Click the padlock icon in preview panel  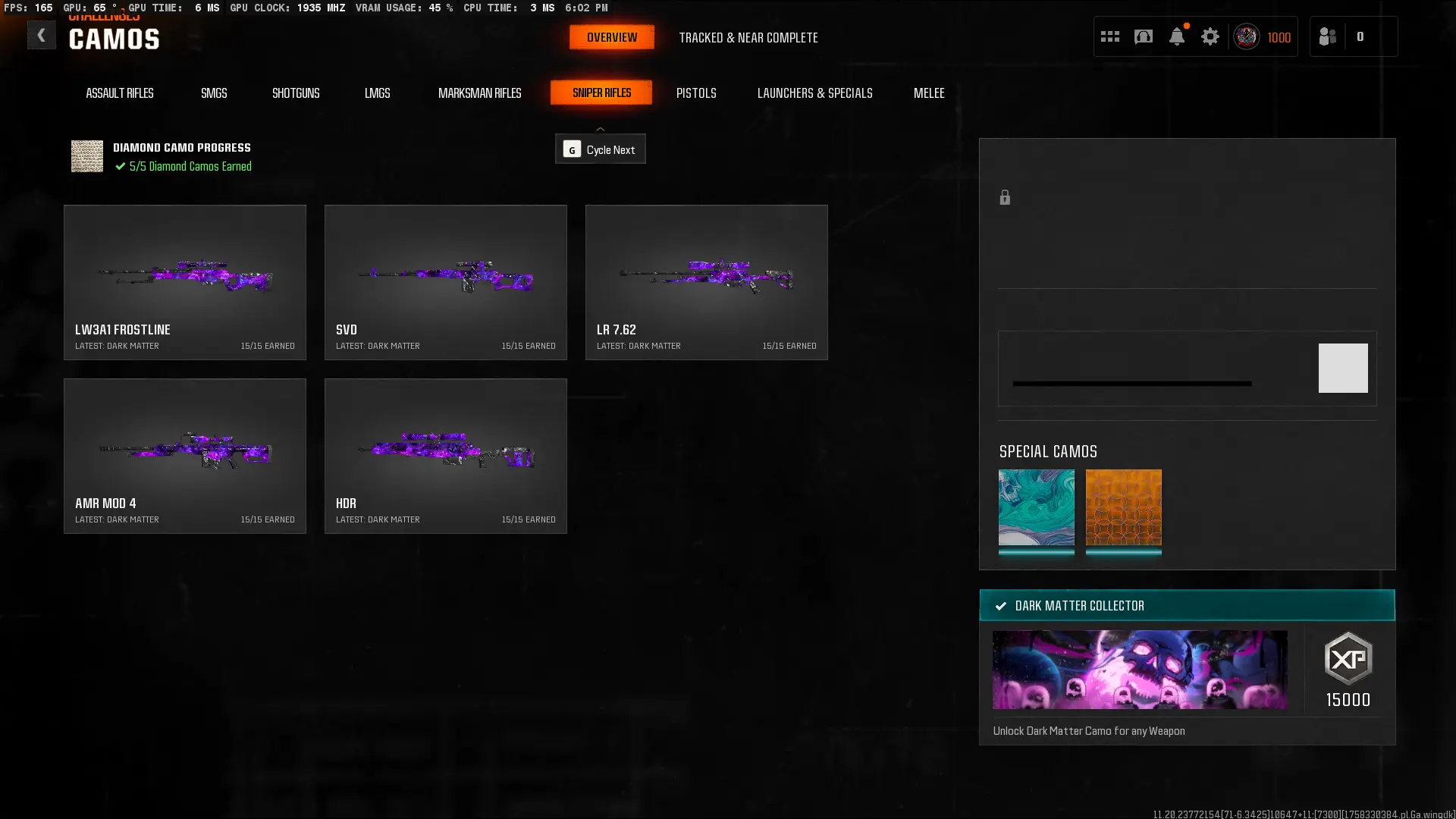1005,198
